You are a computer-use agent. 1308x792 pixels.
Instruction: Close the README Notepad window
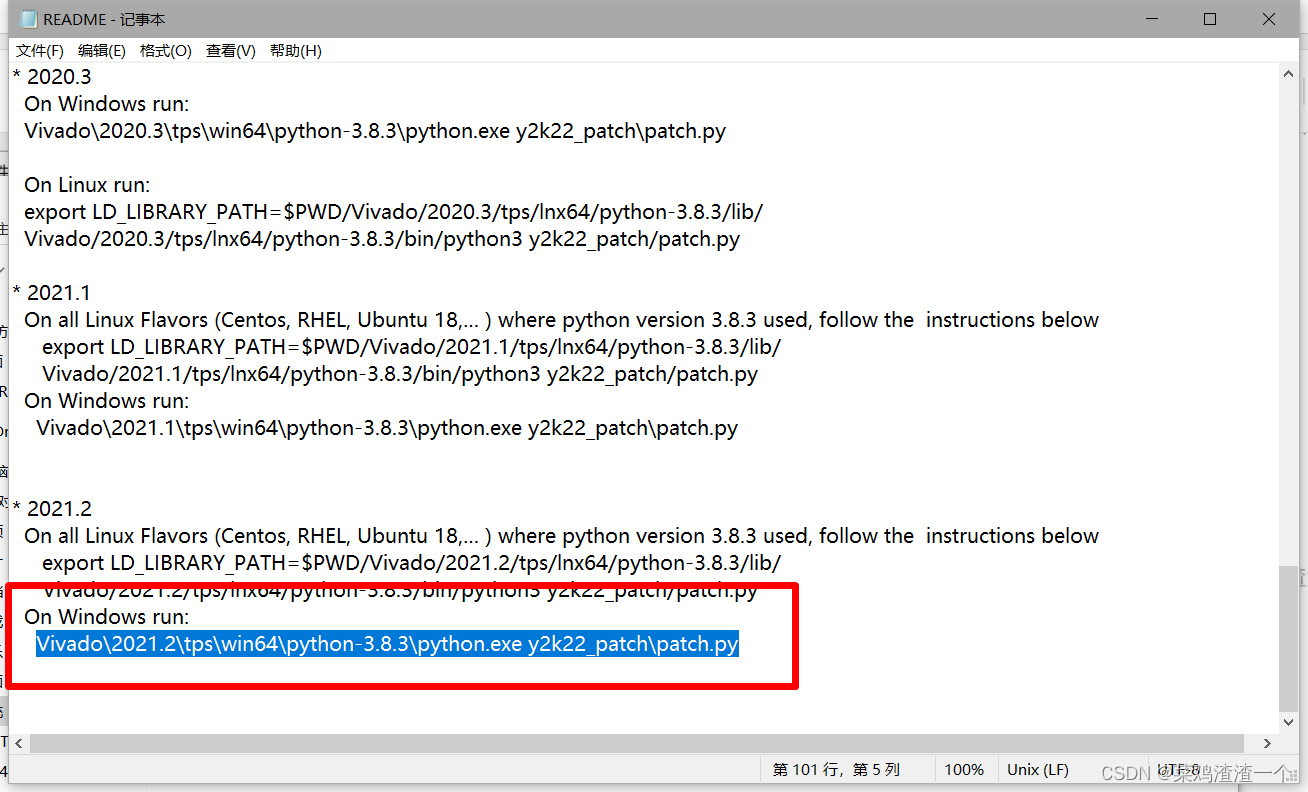pyautogui.click(x=1270, y=19)
